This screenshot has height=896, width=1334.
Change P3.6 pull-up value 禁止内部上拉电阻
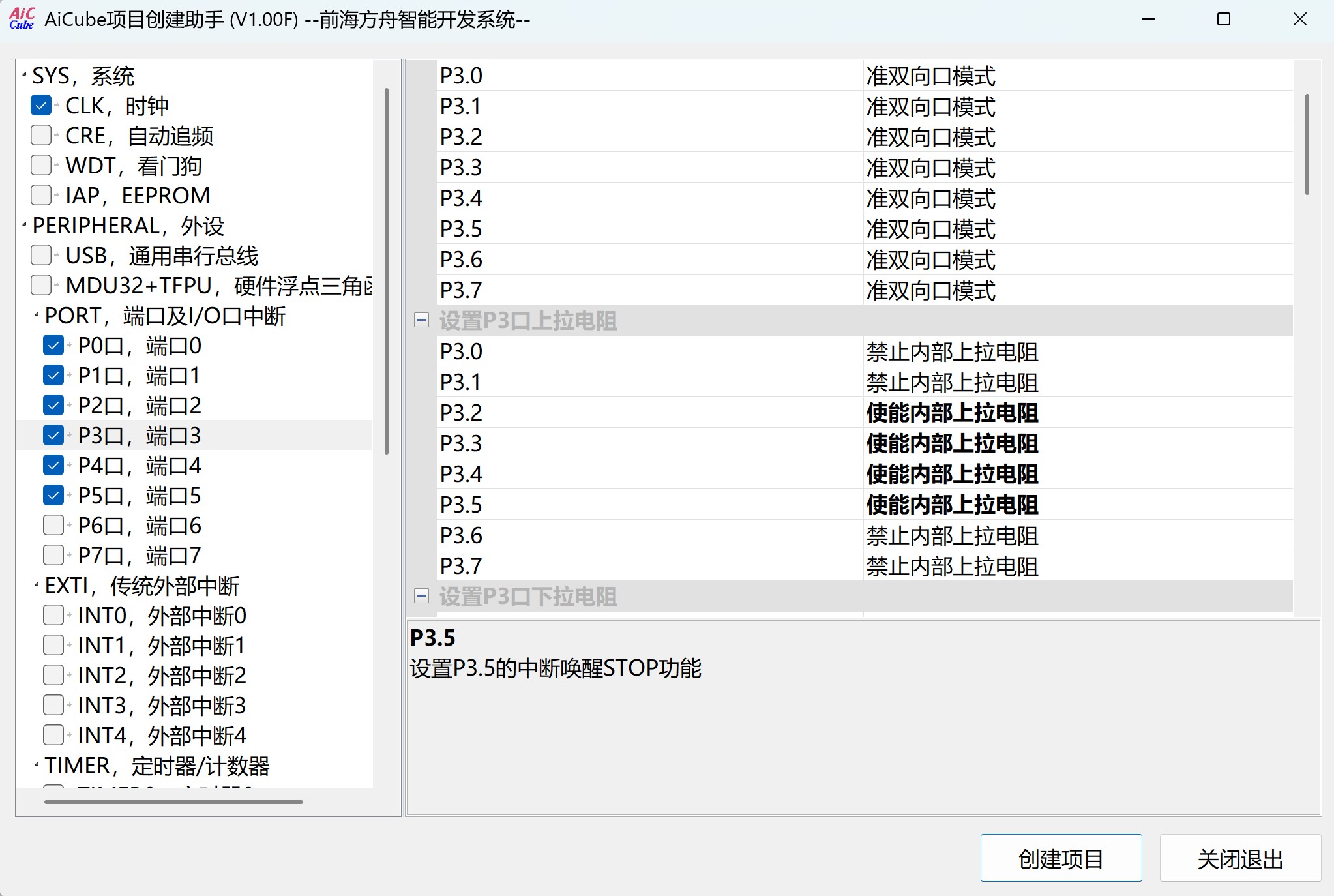tap(1078, 535)
